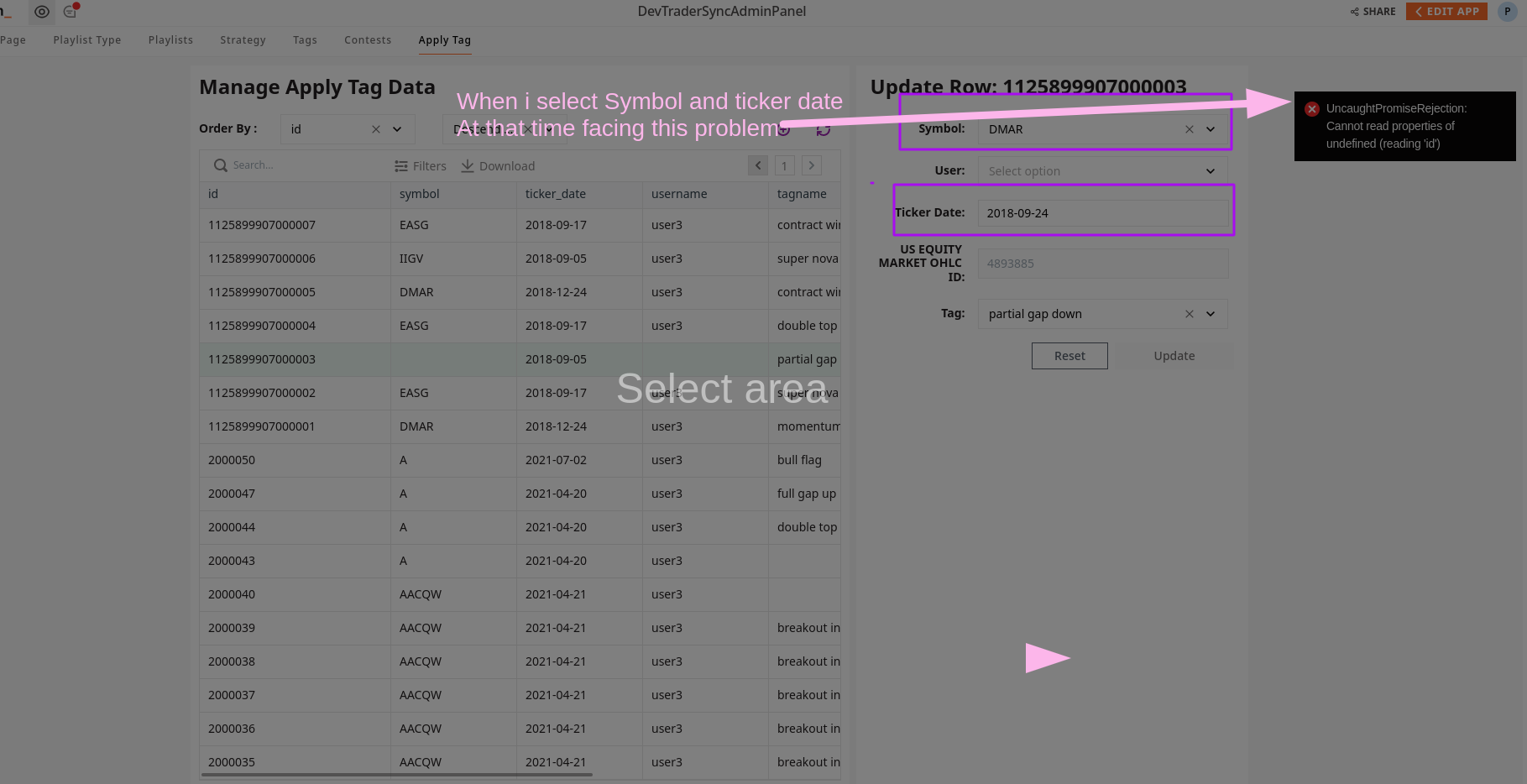Viewport: 1527px width, 784px height.
Task: Open the comments icon with red notification dot
Action: click(x=69, y=12)
